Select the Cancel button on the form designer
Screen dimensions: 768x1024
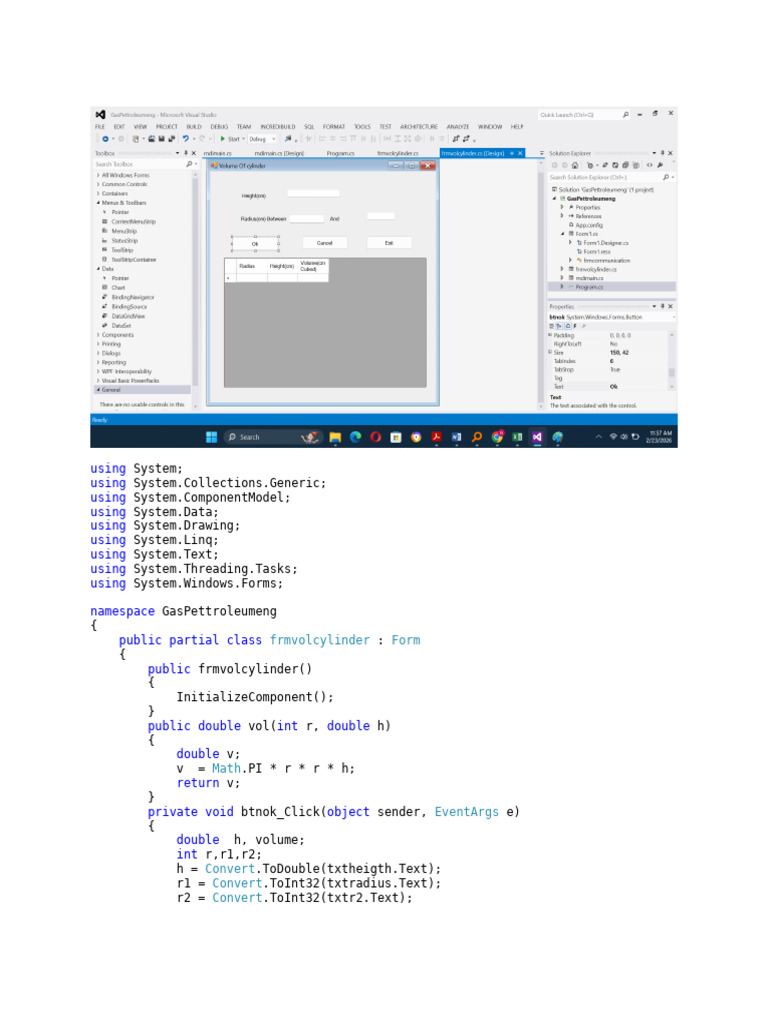click(x=325, y=243)
